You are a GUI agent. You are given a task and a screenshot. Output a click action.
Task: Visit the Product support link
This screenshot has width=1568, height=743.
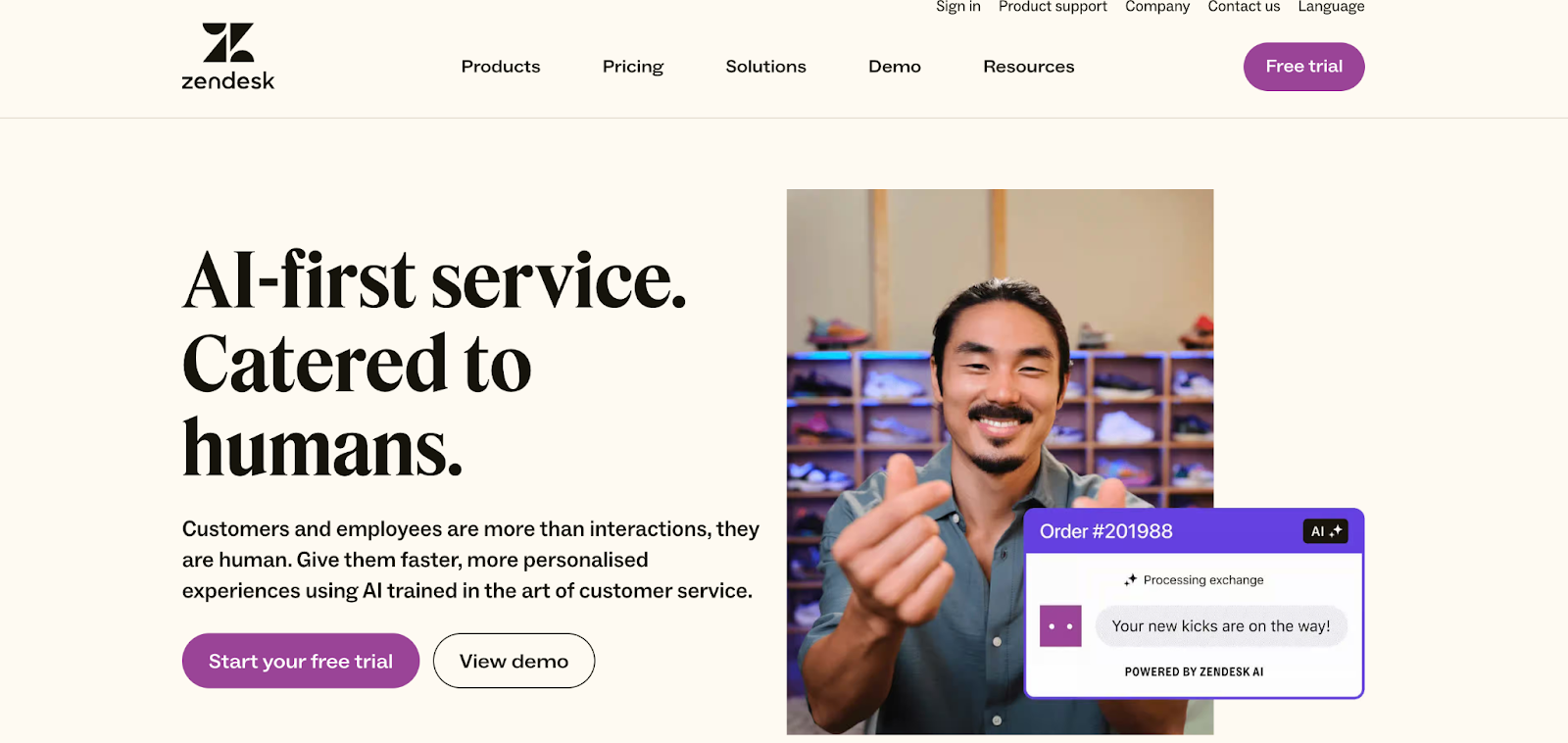[1053, 7]
